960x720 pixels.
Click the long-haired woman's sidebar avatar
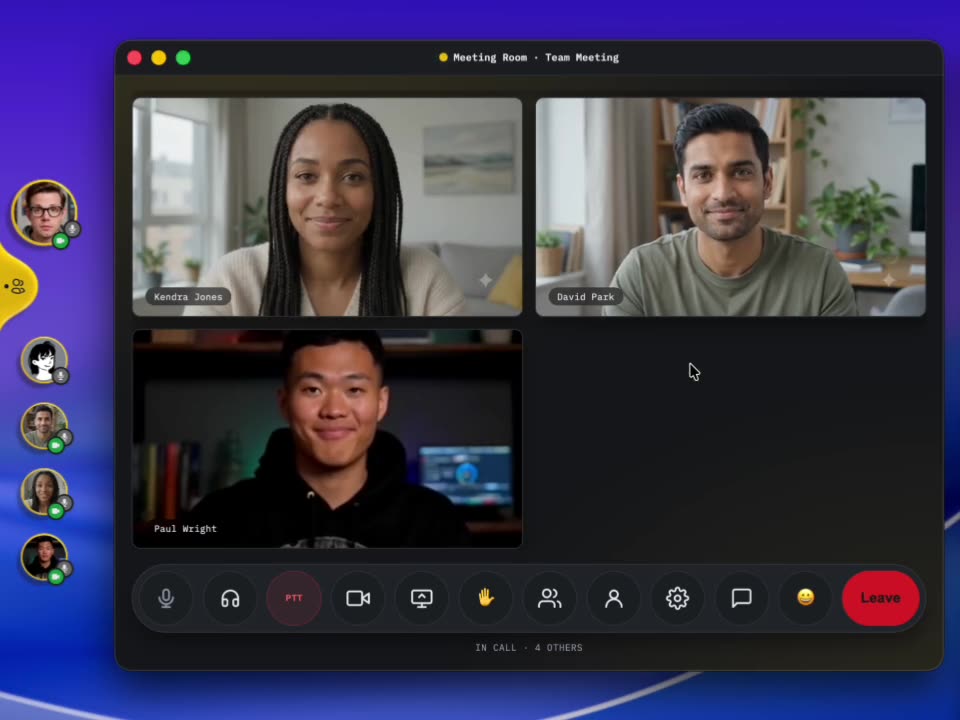click(x=43, y=492)
